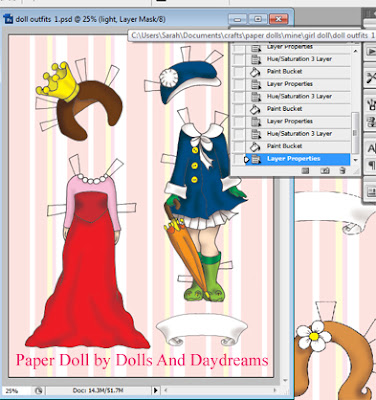
Task: Click document vertical scroll down arrow
Action: tap(285, 380)
